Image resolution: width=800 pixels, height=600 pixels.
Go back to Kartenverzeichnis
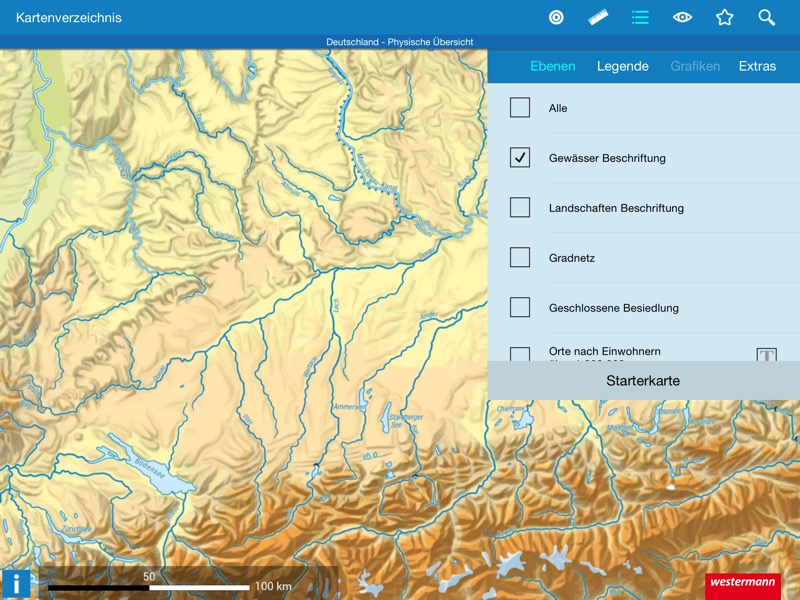click(69, 17)
